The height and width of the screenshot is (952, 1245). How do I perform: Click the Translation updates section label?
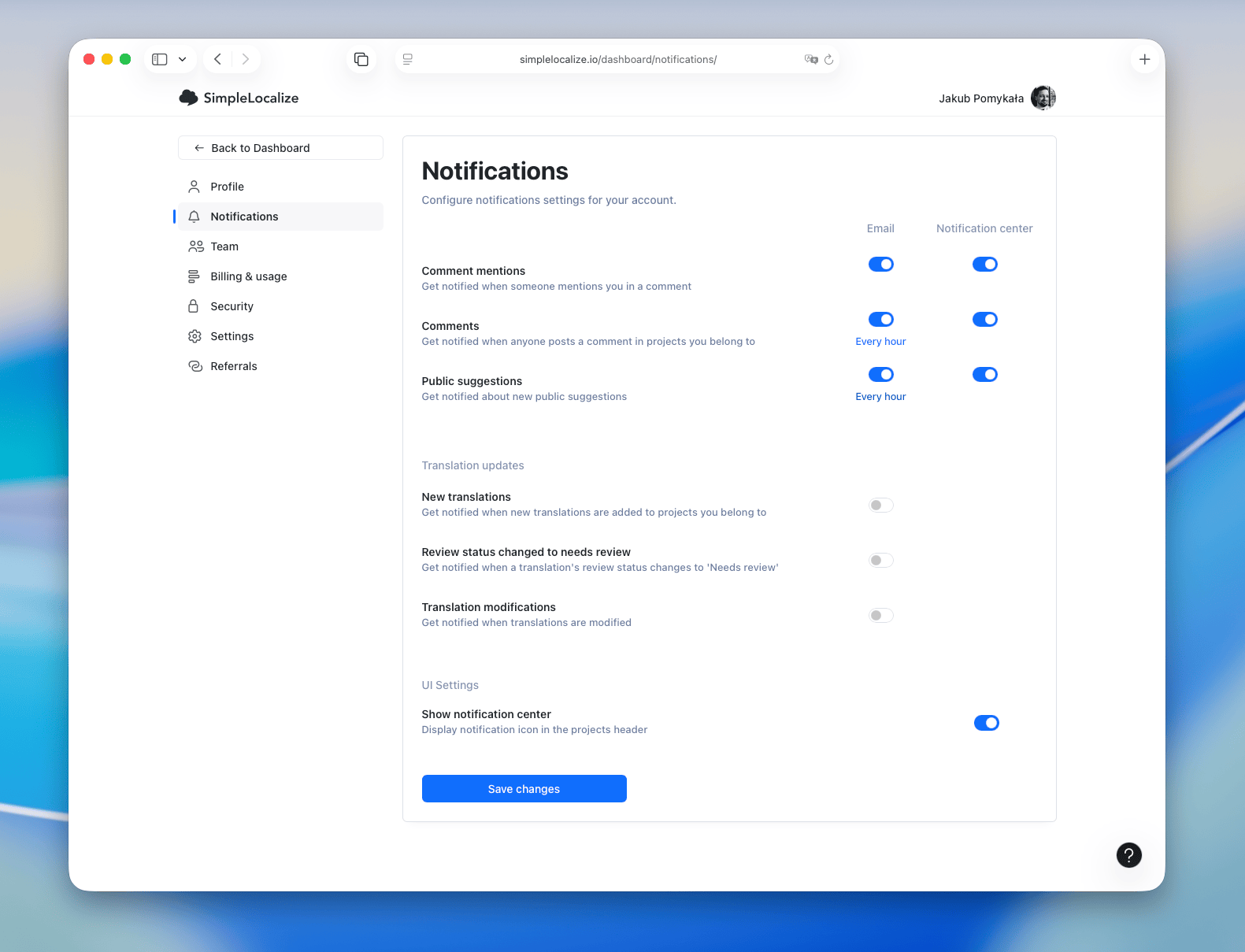(473, 465)
